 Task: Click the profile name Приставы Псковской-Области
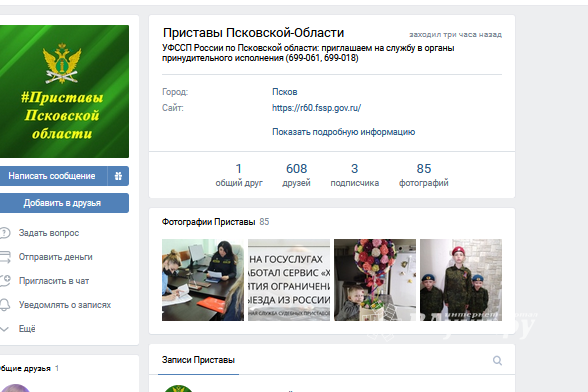pos(253,33)
